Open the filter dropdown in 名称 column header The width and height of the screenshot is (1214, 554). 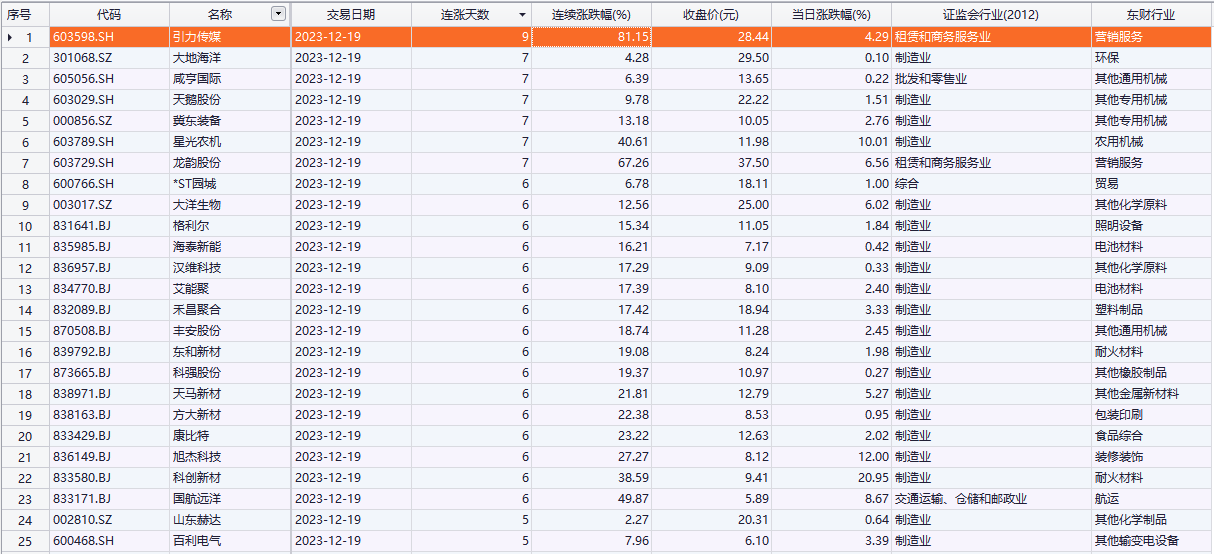pyautogui.click(x=278, y=14)
